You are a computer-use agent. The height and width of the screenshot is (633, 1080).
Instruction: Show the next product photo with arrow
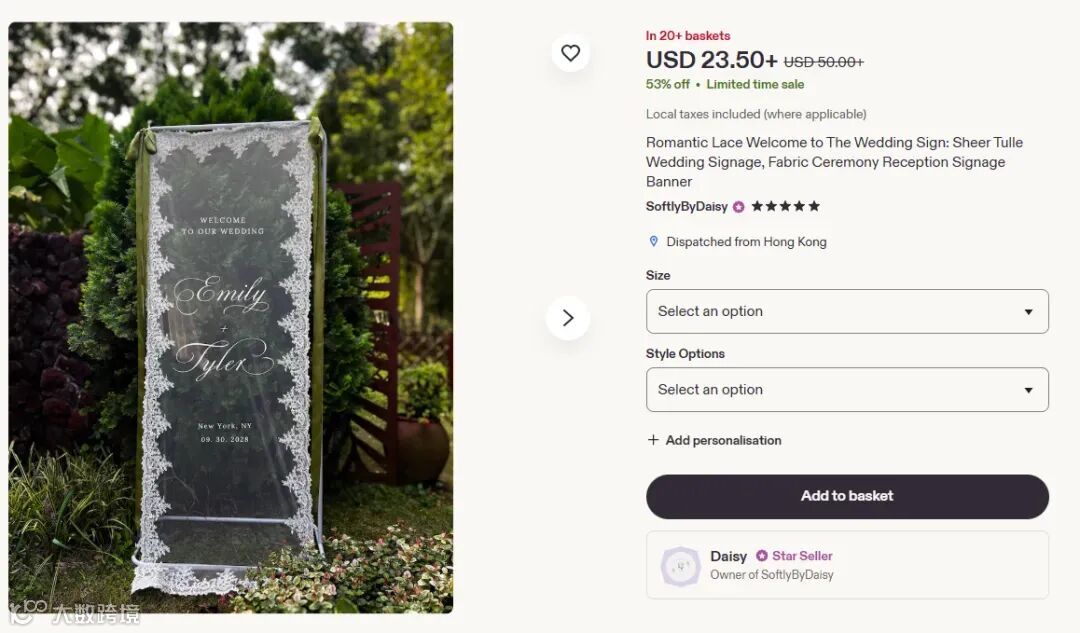pyautogui.click(x=567, y=318)
